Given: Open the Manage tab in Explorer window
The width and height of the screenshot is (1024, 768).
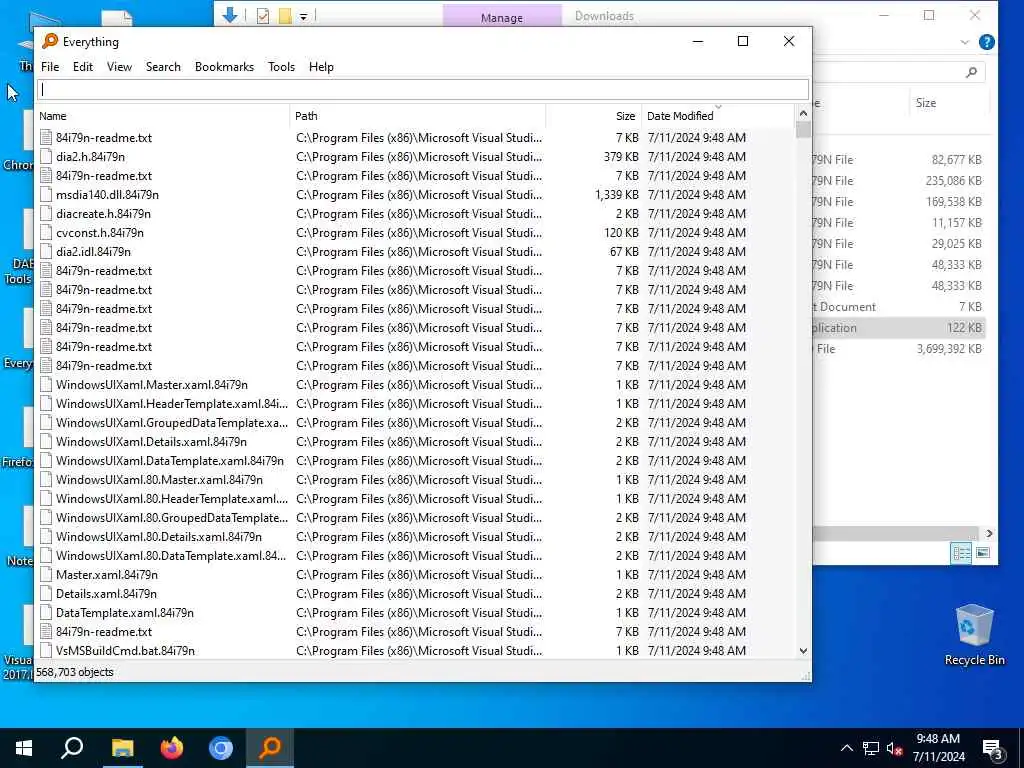Looking at the screenshot, I should point(502,17).
